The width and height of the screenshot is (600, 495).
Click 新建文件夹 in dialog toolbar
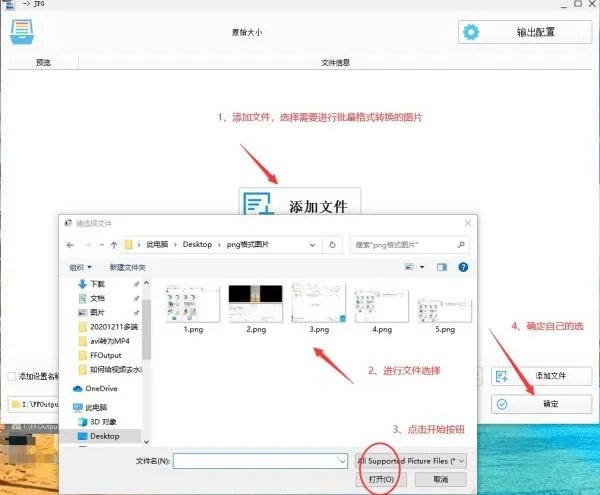(127, 267)
